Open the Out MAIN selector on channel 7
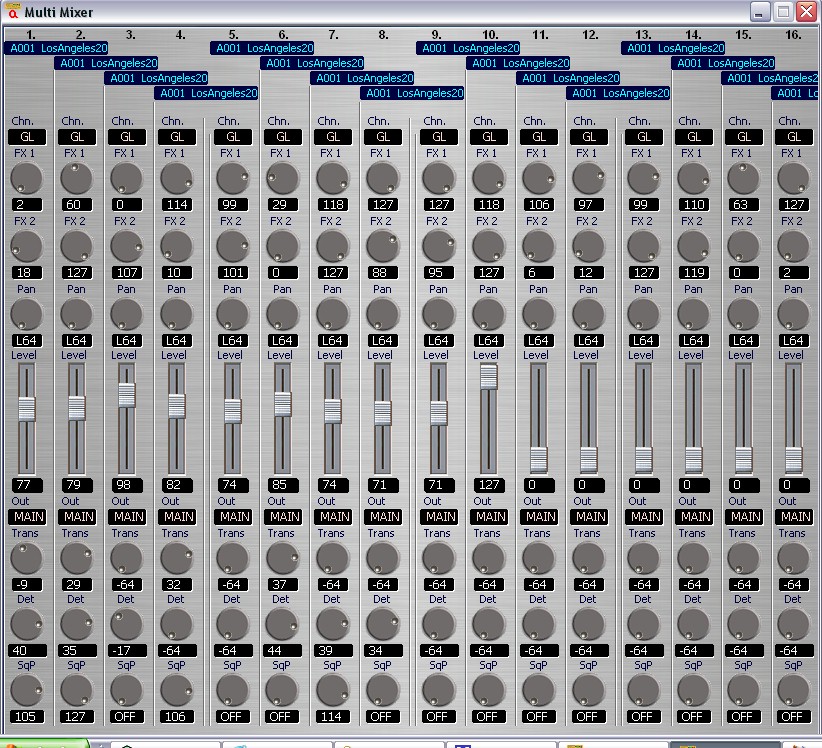The width and height of the screenshot is (822, 748). point(332,517)
